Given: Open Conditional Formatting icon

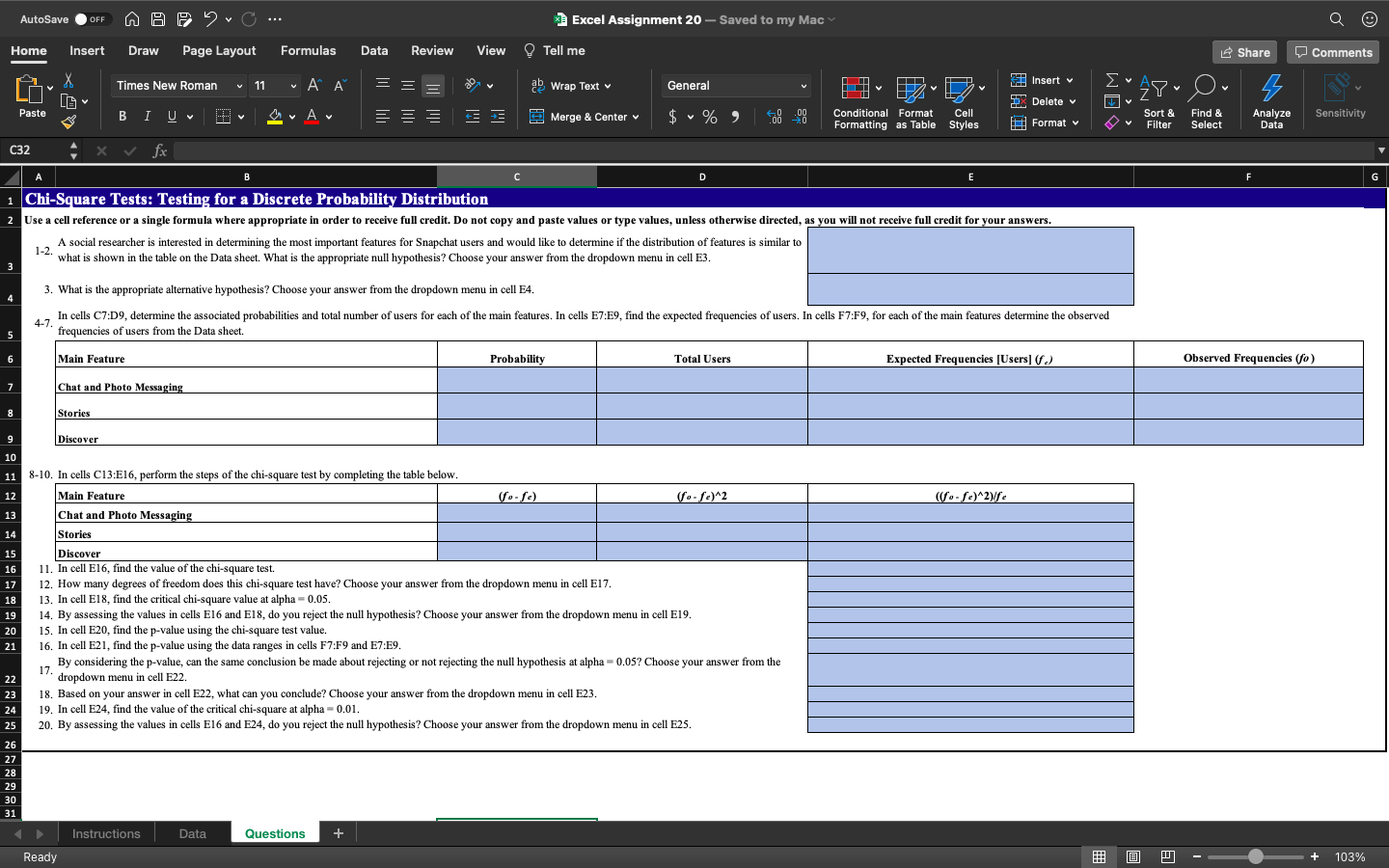Looking at the screenshot, I should (855, 89).
